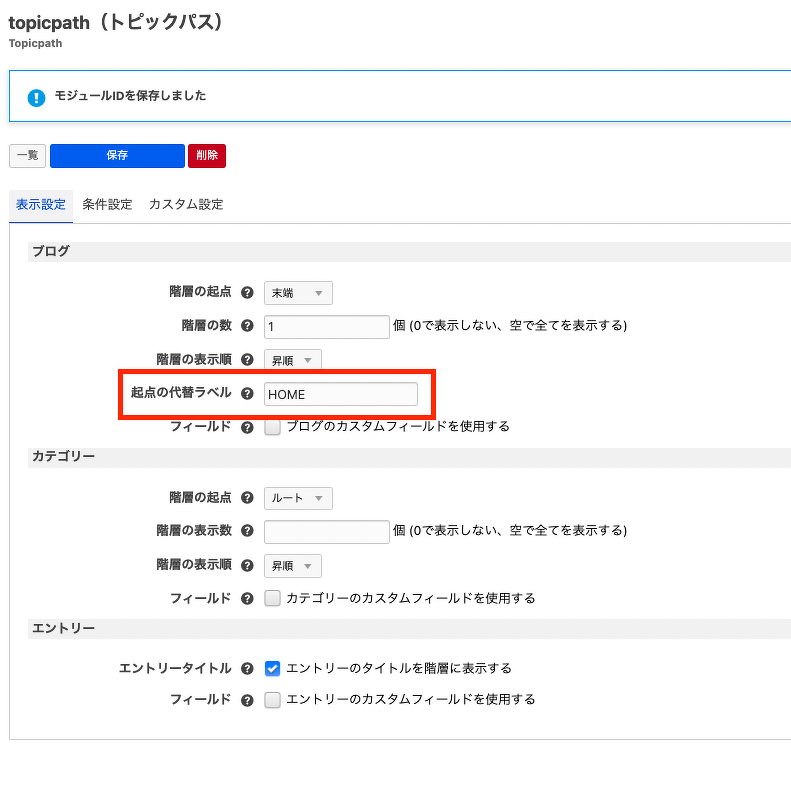Screen dimensions: 791x785
Task: Click help icon beside エントリータイトル
Action: click(247, 669)
